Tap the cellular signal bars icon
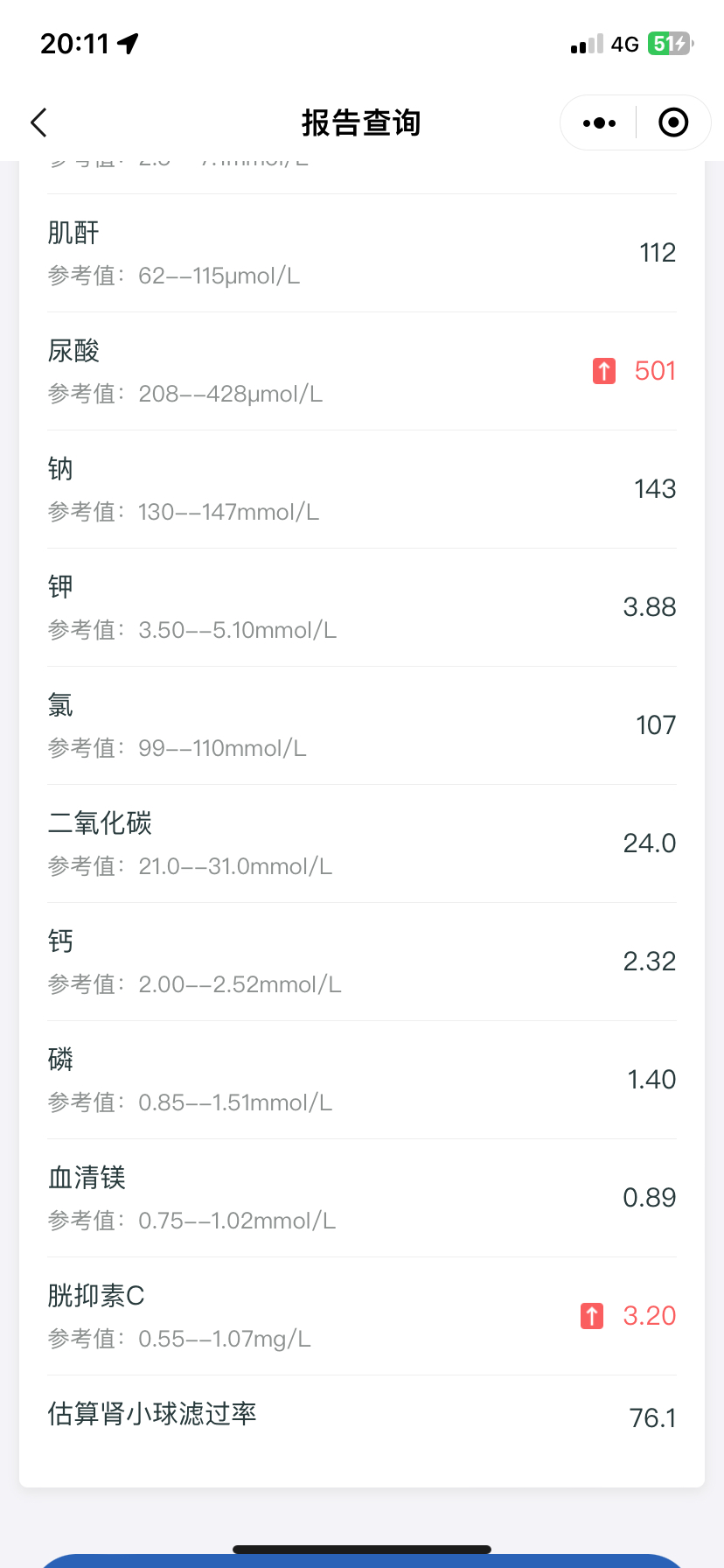724x1568 pixels. pyautogui.click(x=587, y=45)
